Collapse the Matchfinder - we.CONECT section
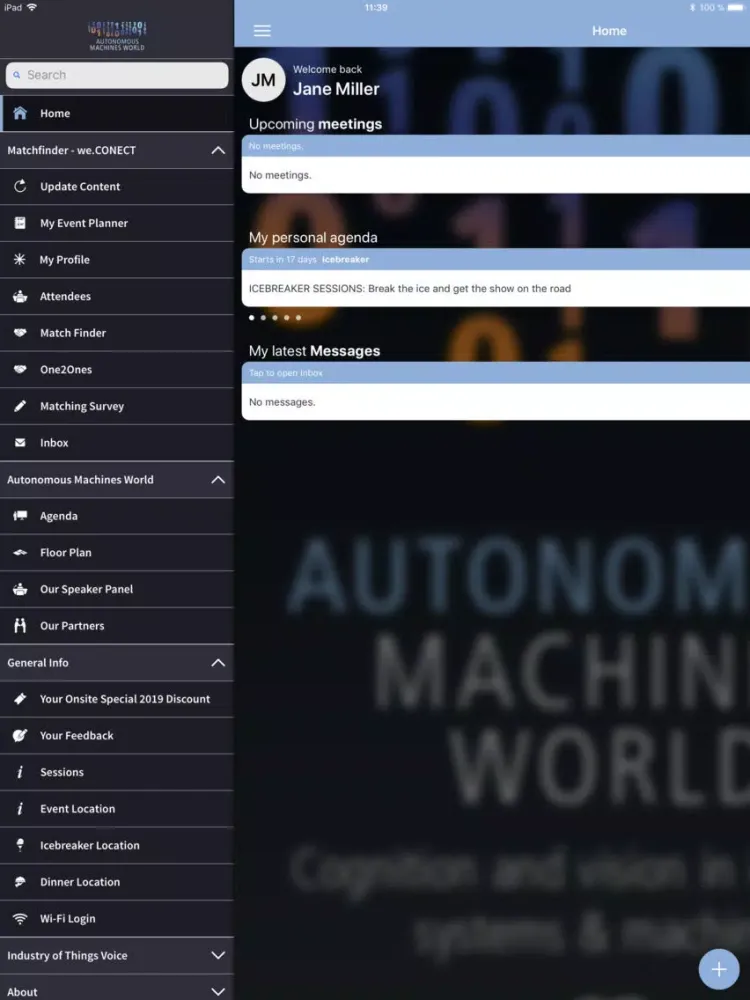 coord(218,151)
